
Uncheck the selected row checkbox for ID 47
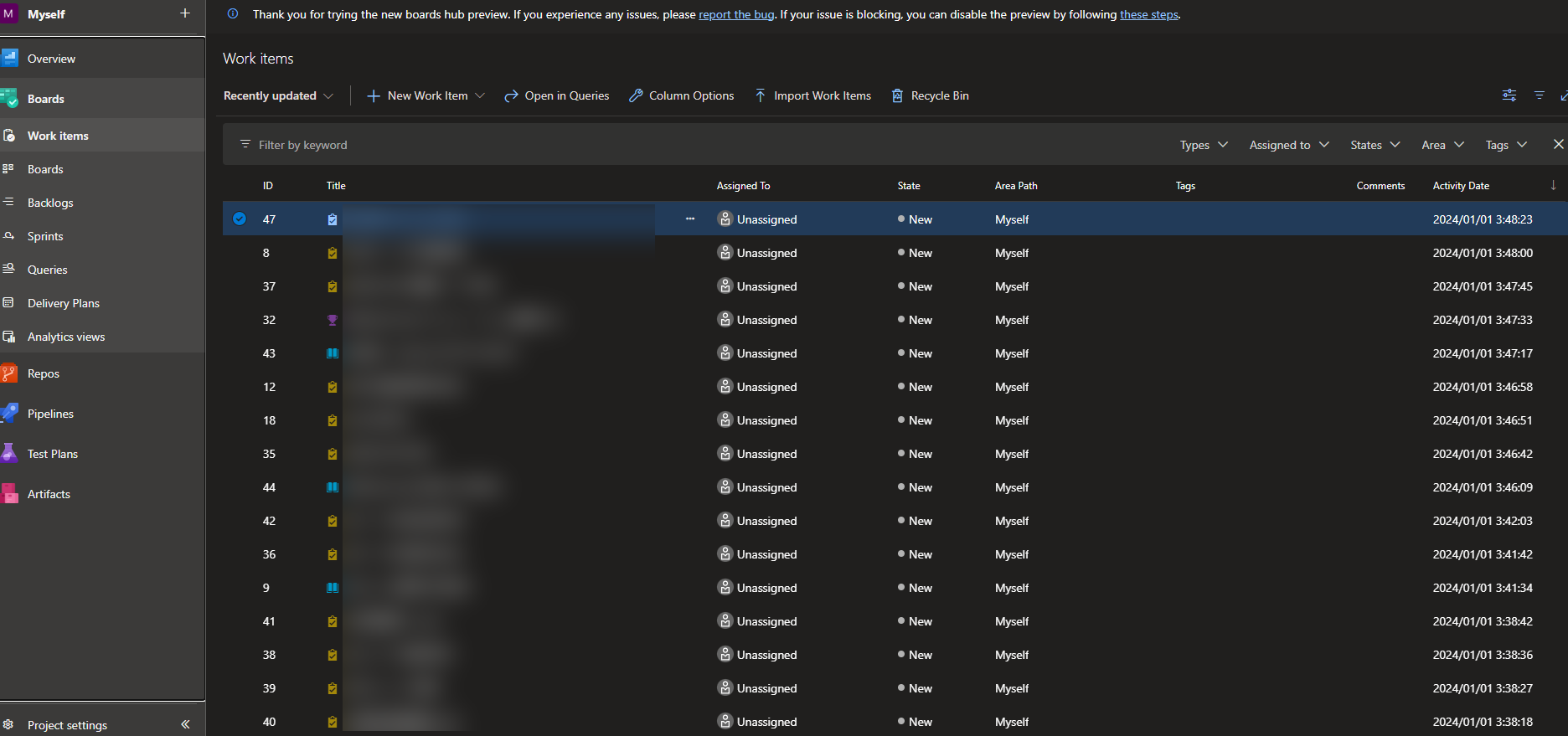(x=240, y=219)
